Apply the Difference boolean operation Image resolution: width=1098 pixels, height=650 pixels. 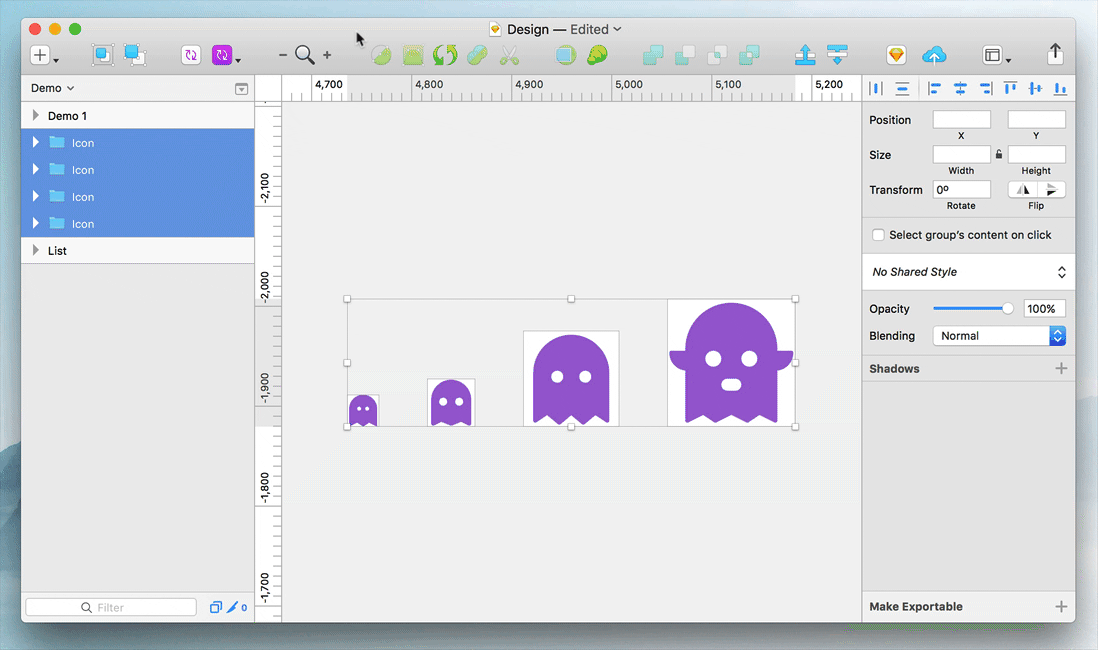[749, 55]
